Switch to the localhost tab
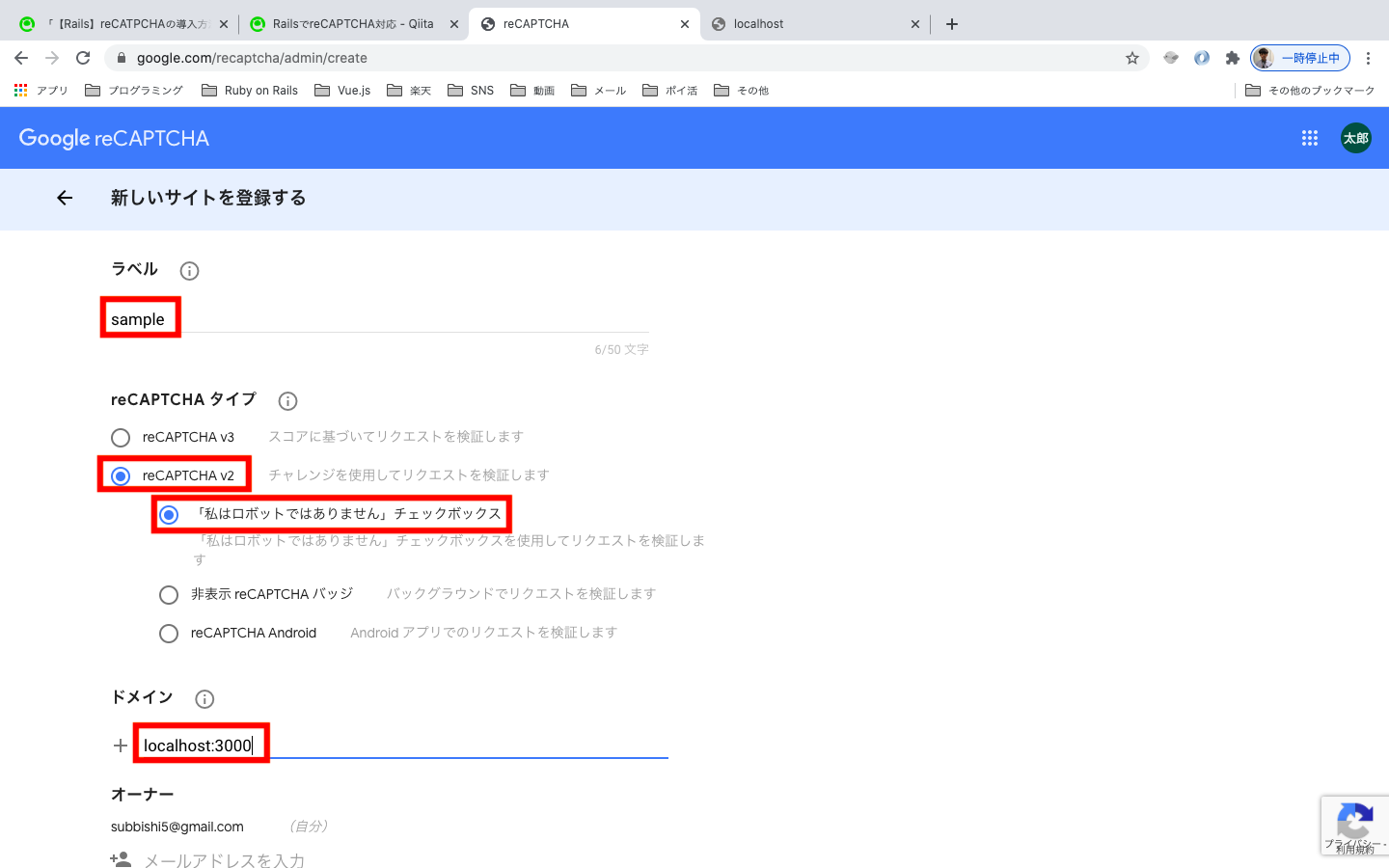Viewport: 1389px width, 868px height. (815, 24)
